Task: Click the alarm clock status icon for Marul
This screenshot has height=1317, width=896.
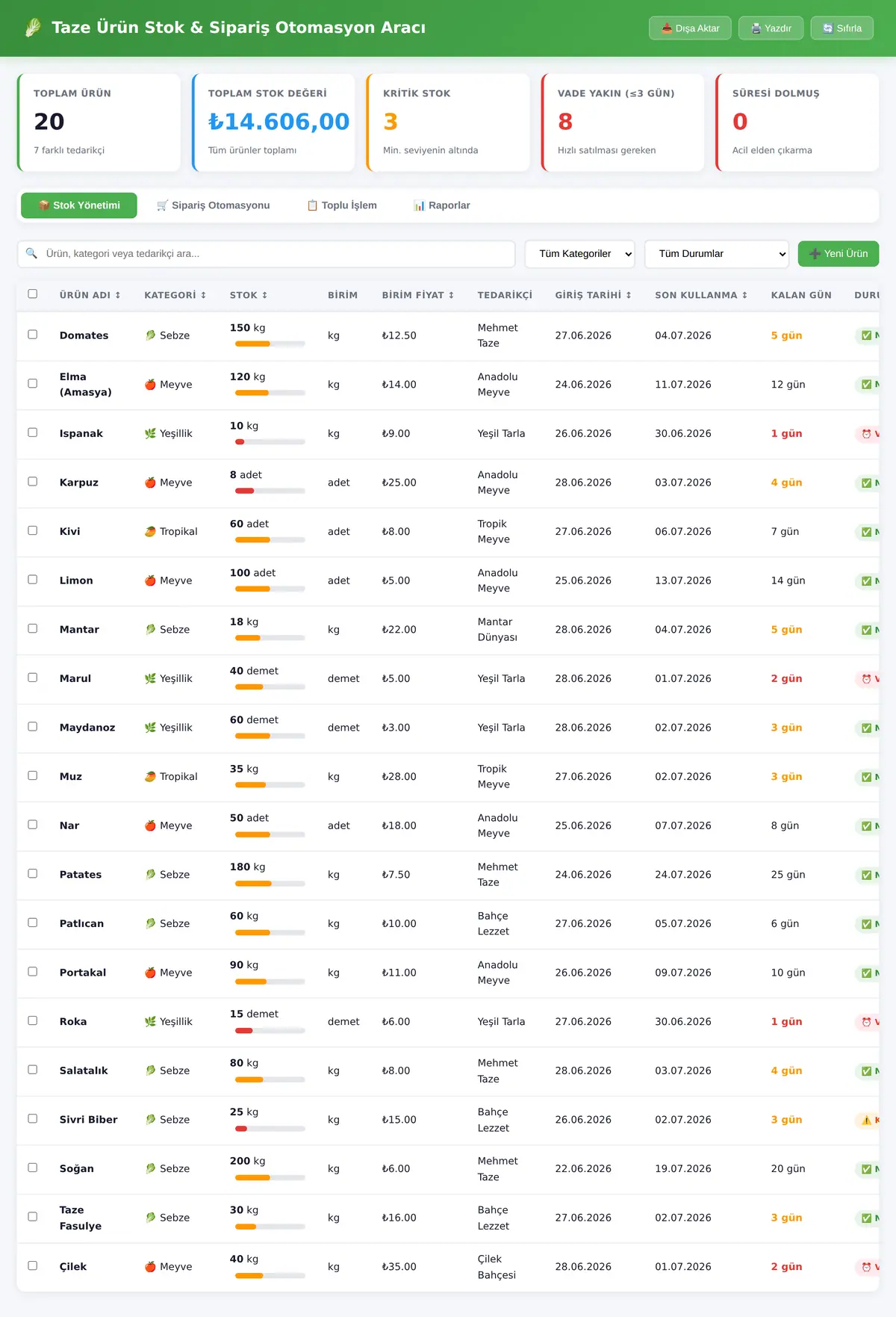Action: click(866, 679)
